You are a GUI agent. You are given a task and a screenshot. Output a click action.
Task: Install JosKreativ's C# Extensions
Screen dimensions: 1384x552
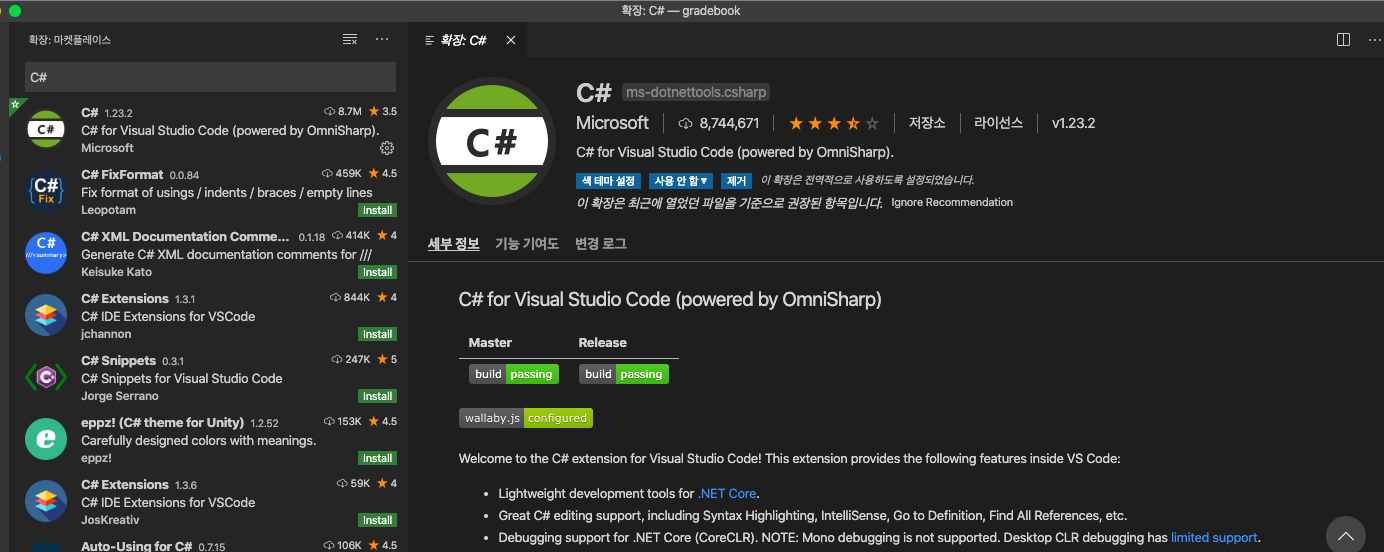(377, 520)
